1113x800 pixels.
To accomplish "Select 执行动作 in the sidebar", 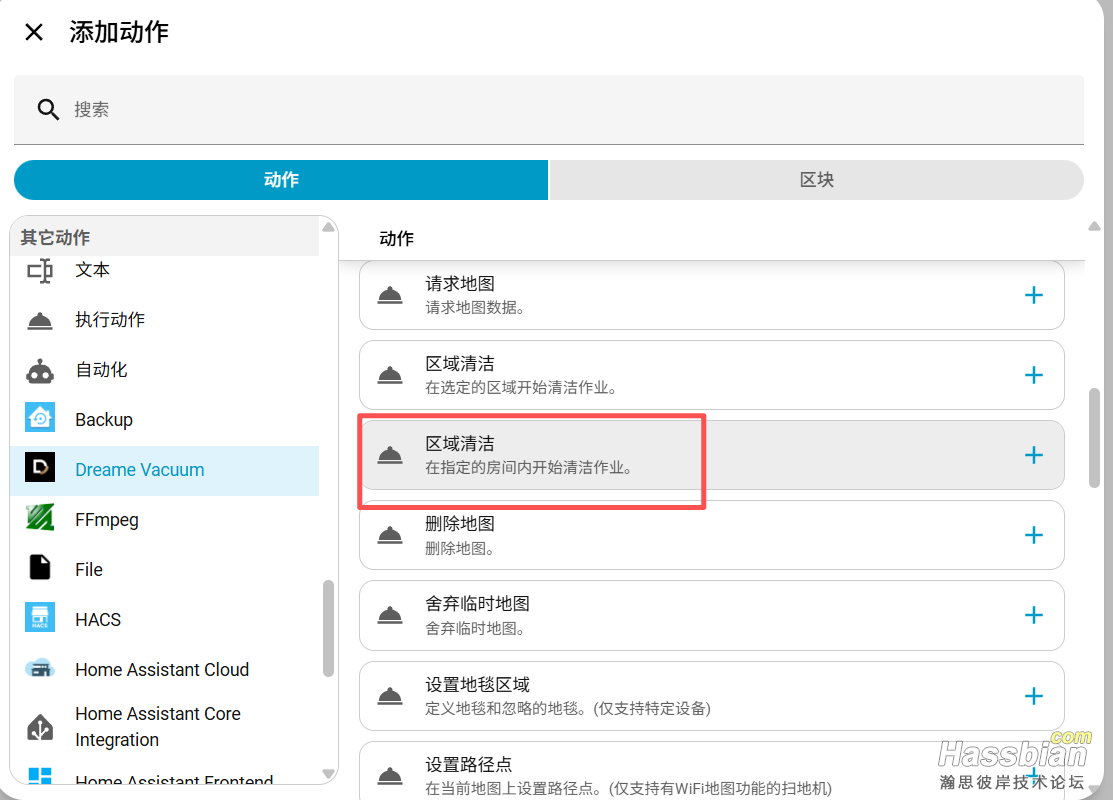I will [x=110, y=320].
